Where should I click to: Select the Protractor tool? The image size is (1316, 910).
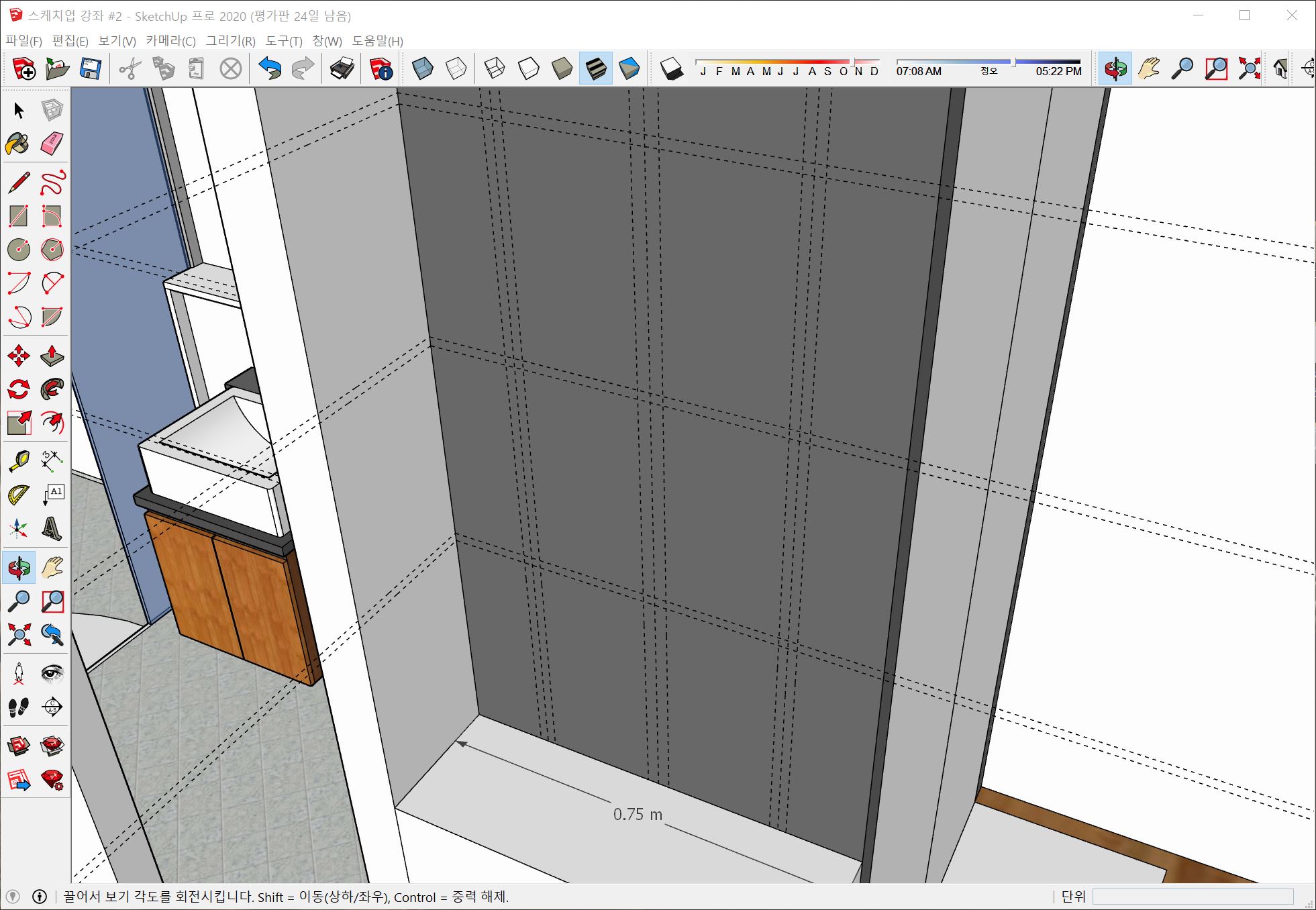18,495
